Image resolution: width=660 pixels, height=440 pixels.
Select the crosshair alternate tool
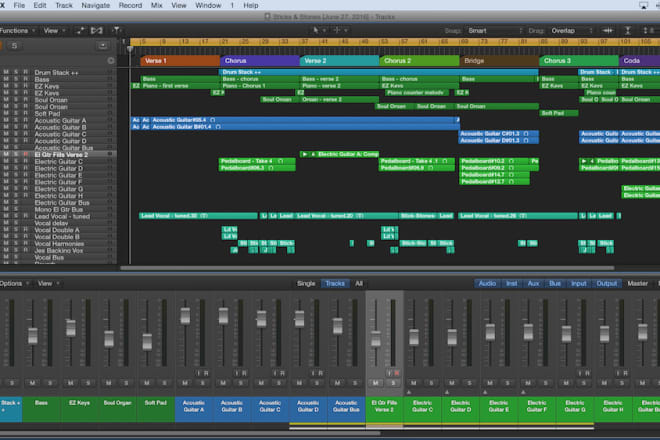337,30
